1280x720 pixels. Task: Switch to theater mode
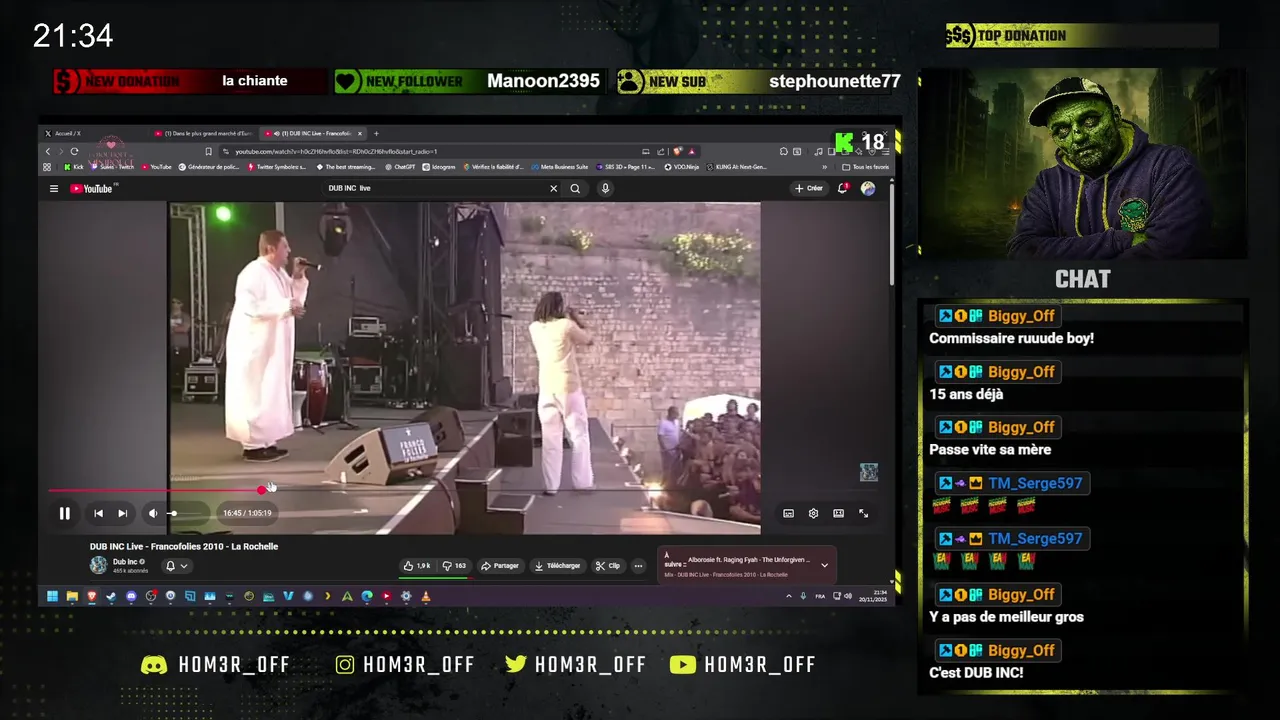[838, 513]
